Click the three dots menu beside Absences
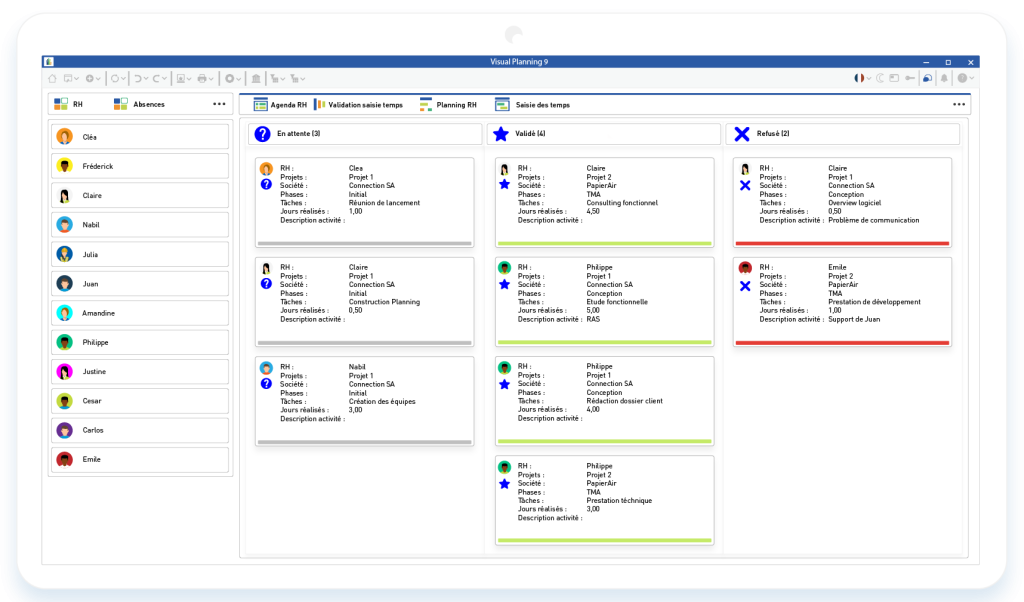This screenshot has height=602, width=1024. pyautogui.click(x=219, y=104)
